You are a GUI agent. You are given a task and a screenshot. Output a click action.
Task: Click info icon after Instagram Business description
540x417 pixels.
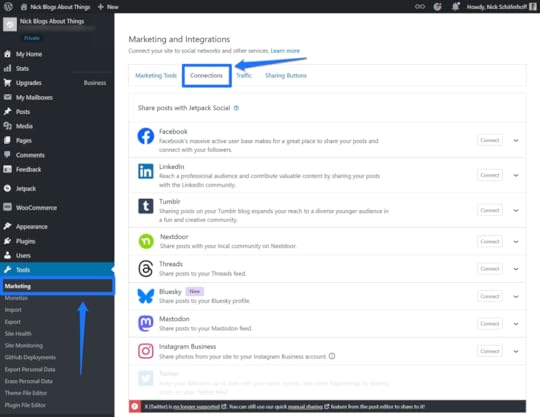pos(332,356)
